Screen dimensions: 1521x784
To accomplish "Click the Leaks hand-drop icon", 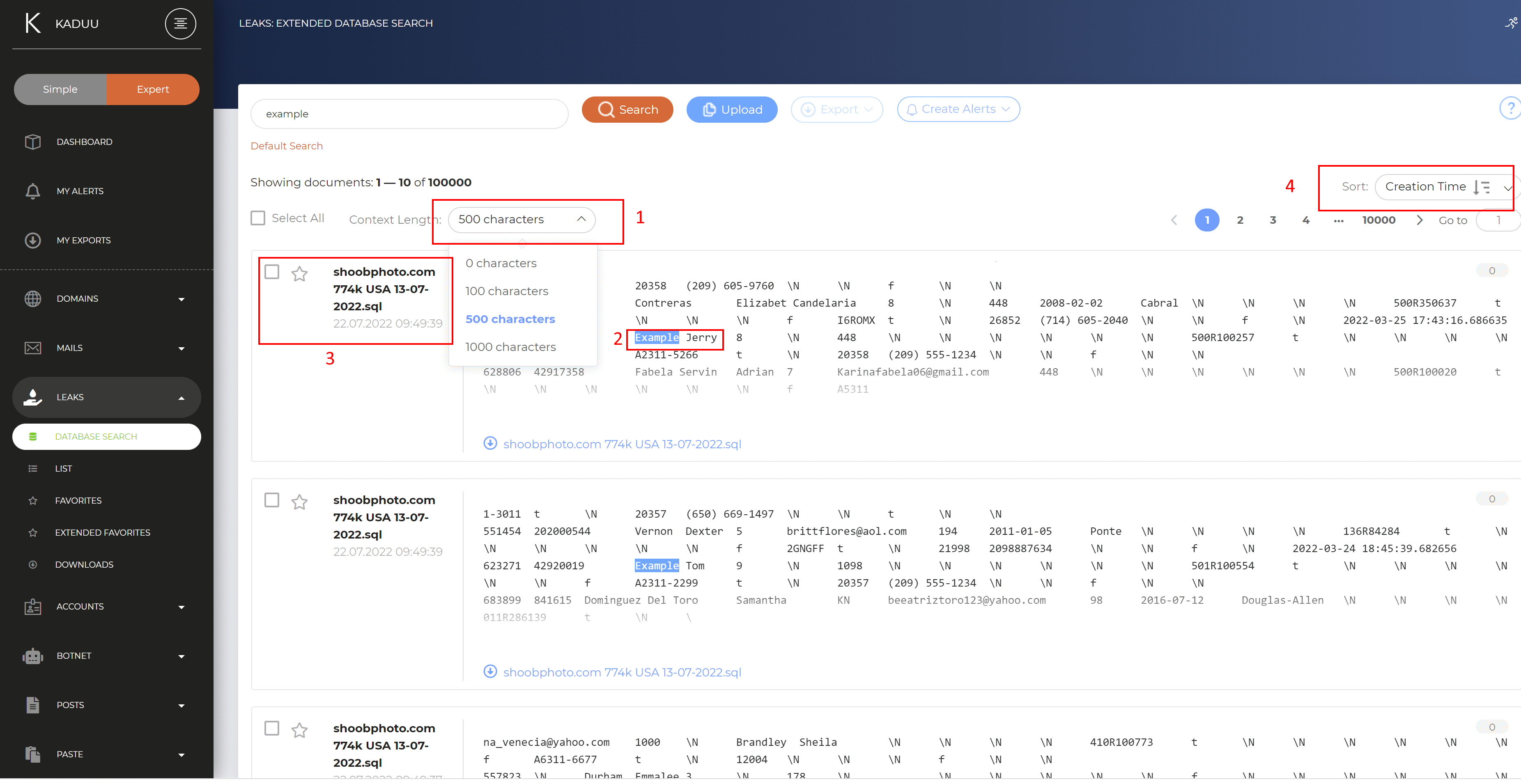I will [x=32, y=397].
